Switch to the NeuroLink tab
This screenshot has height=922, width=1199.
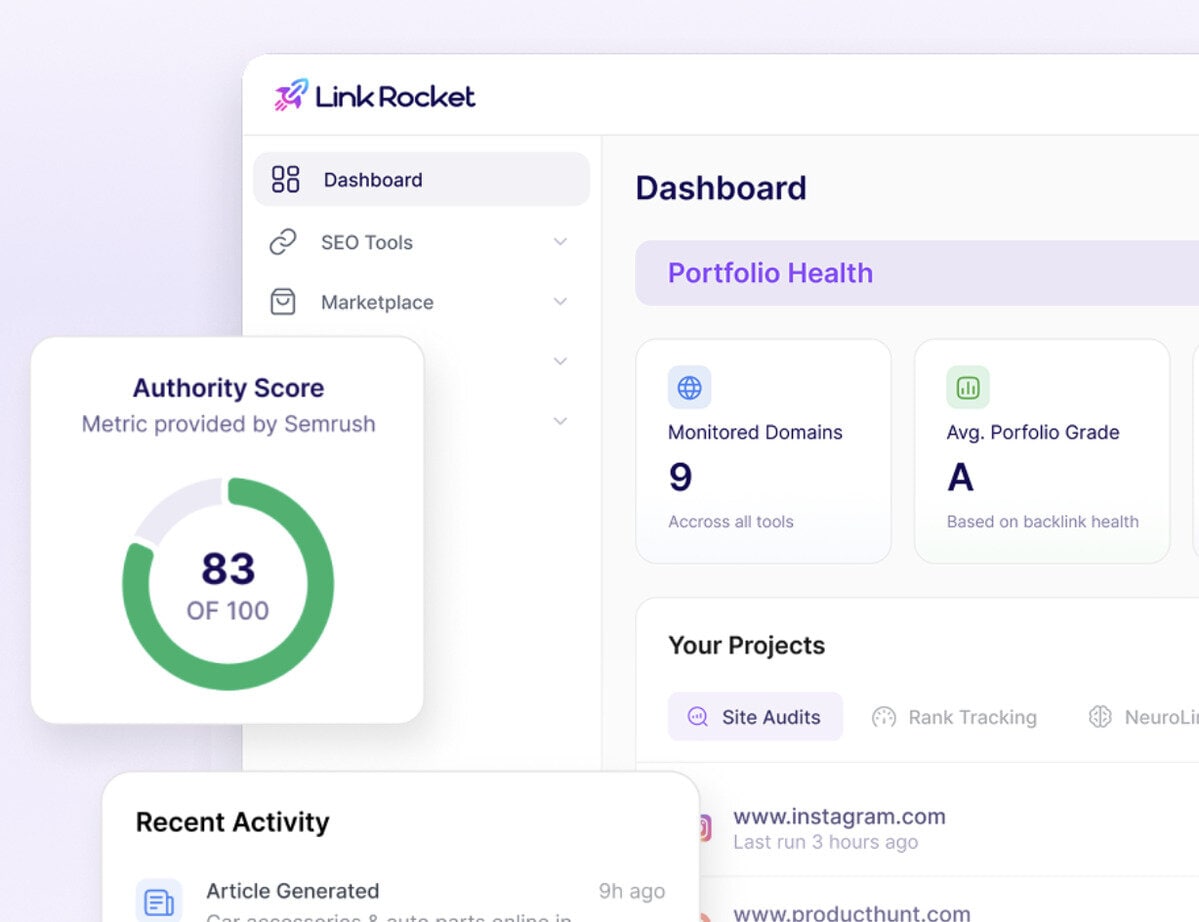1142,717
